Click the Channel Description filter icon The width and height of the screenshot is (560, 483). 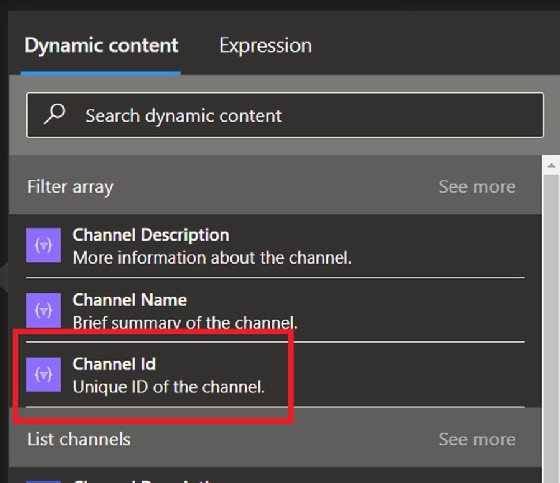pos(43,245)
